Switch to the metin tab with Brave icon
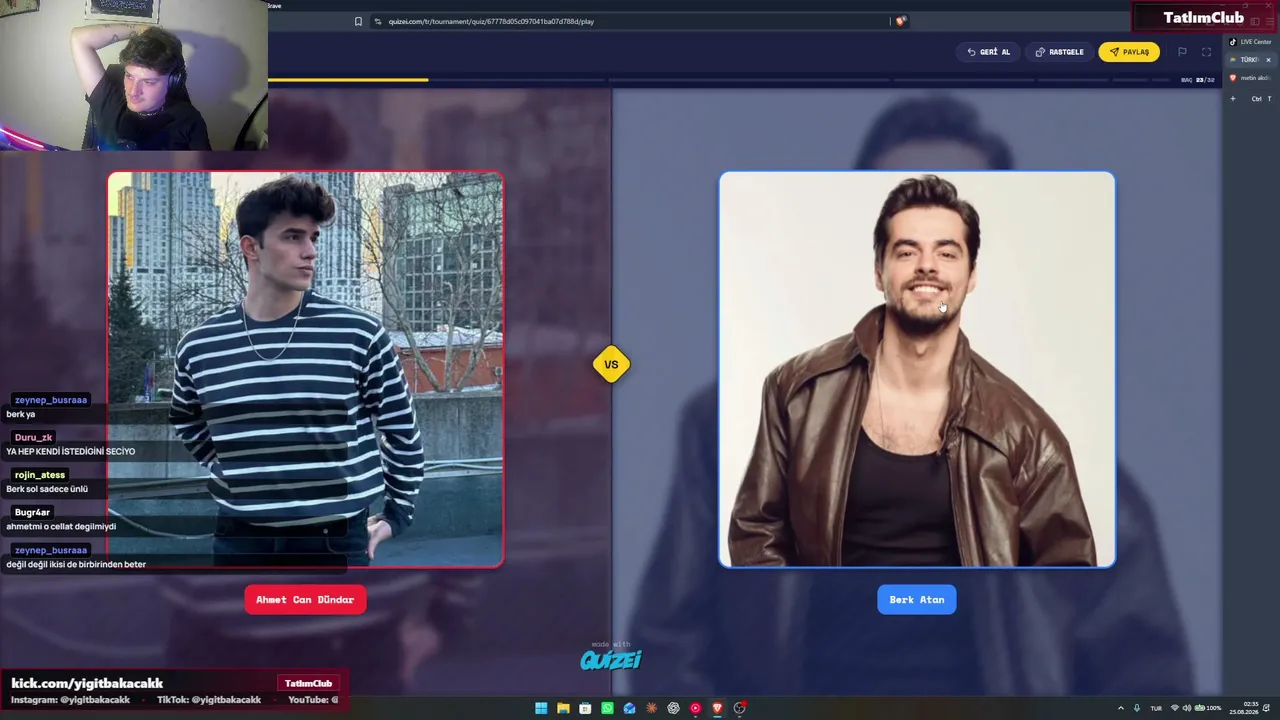This screenshot has height=720, width=1280. [x=1250, y=78]
